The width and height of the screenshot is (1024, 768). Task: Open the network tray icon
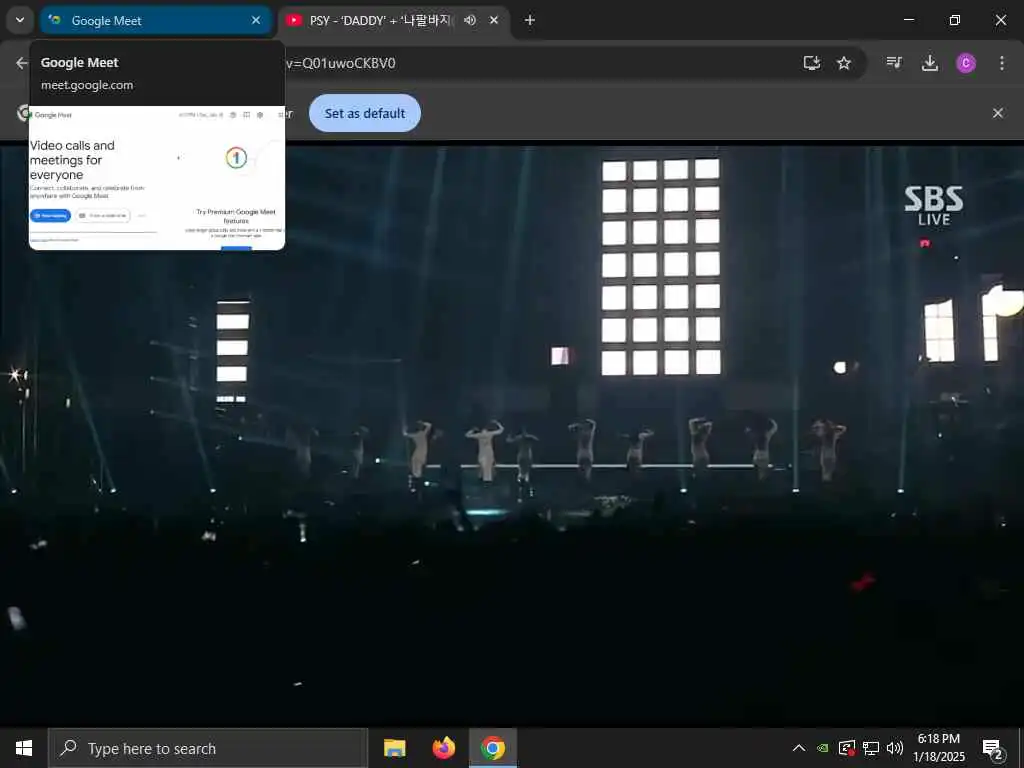tap(871, 748)
